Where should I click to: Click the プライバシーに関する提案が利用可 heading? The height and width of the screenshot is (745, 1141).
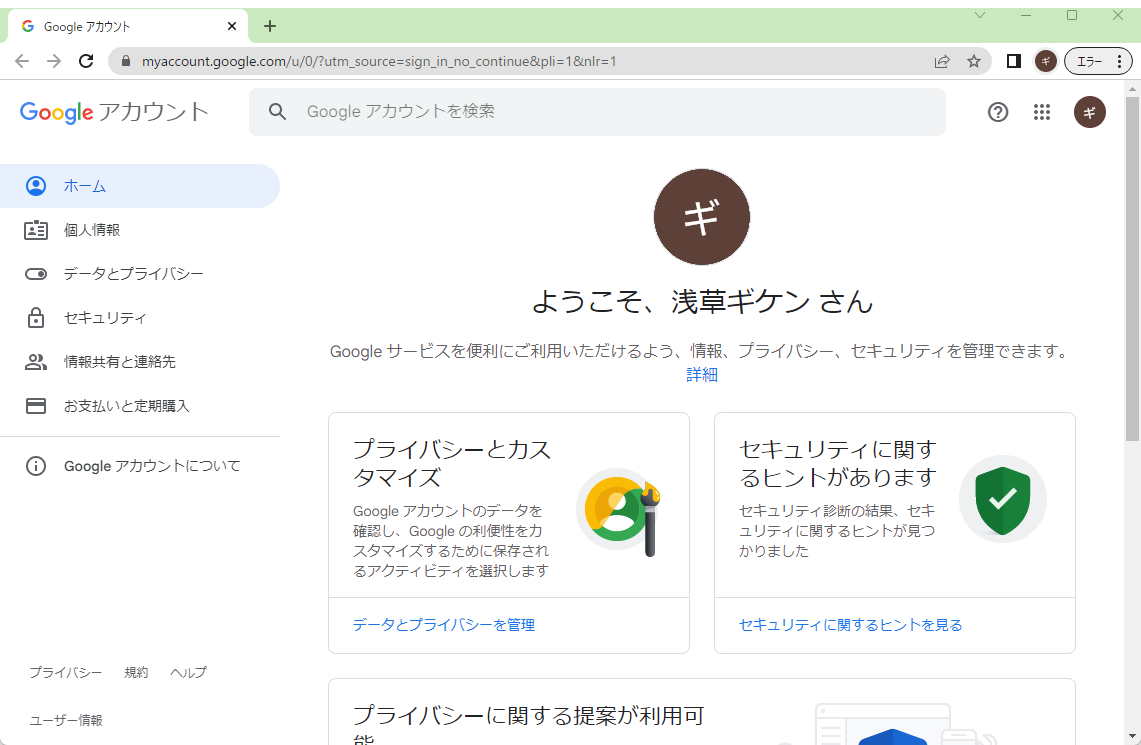pyautogui.click(x=528, y=716)
